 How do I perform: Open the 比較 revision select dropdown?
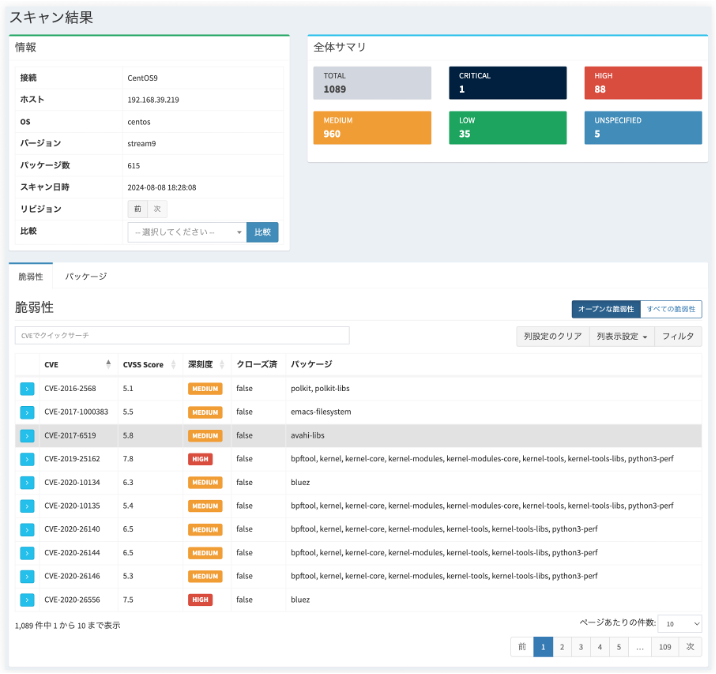click(187, 232)
